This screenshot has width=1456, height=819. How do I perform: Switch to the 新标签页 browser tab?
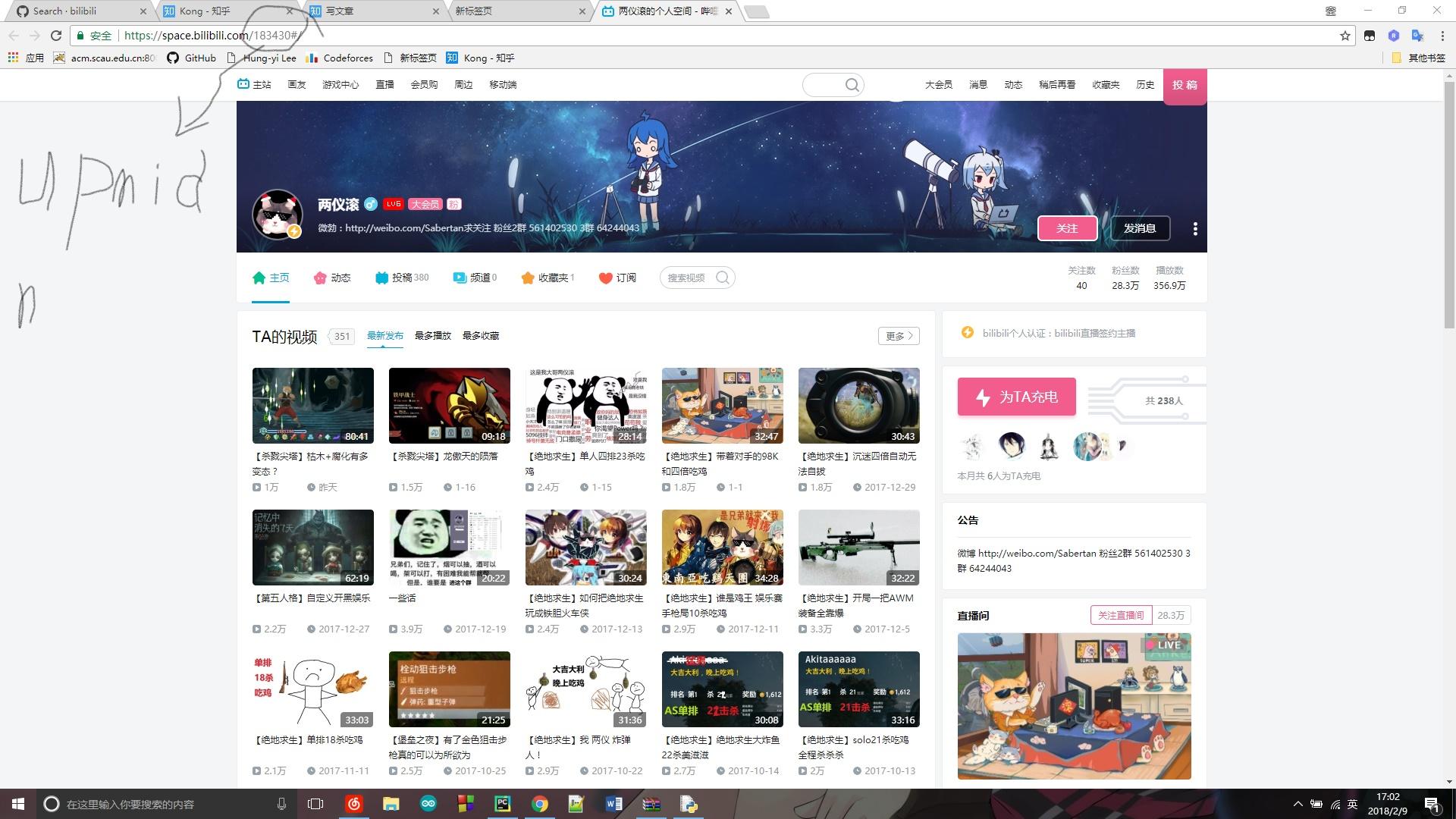tap(519, 11)
